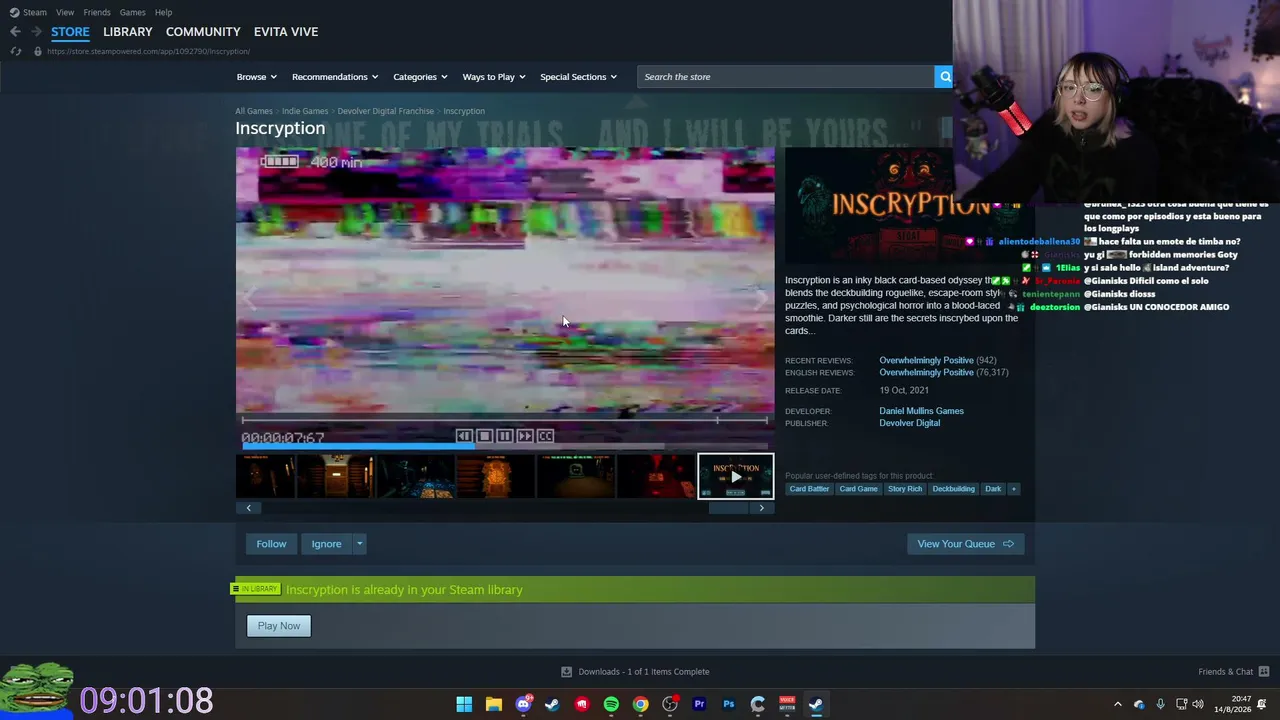Open Devolver Digital publisher link
The image size is (1280, 720).
909,423
